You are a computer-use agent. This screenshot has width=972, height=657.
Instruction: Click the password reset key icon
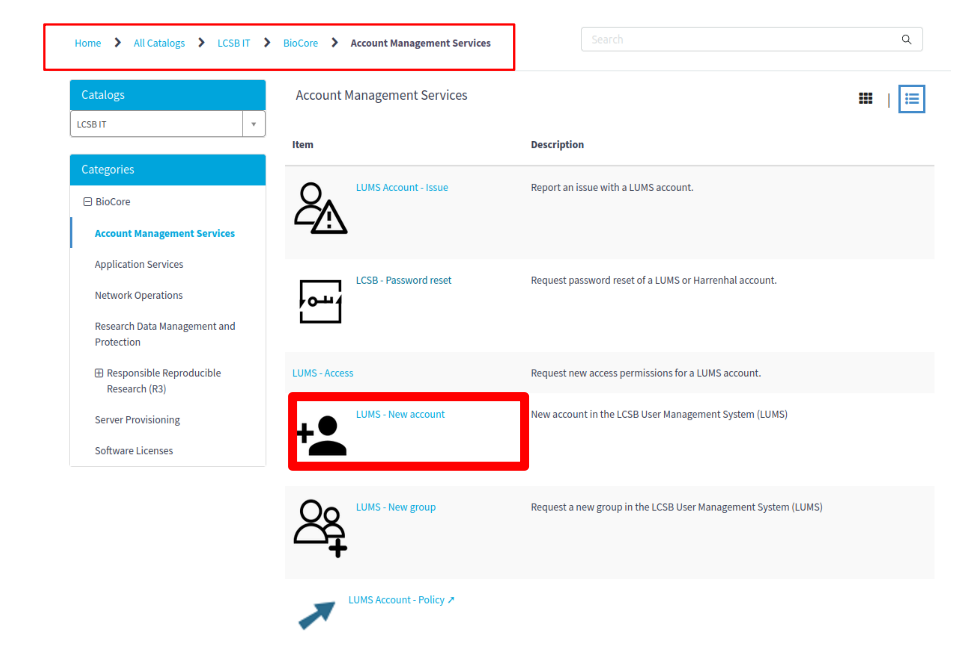tap(320, 301)
